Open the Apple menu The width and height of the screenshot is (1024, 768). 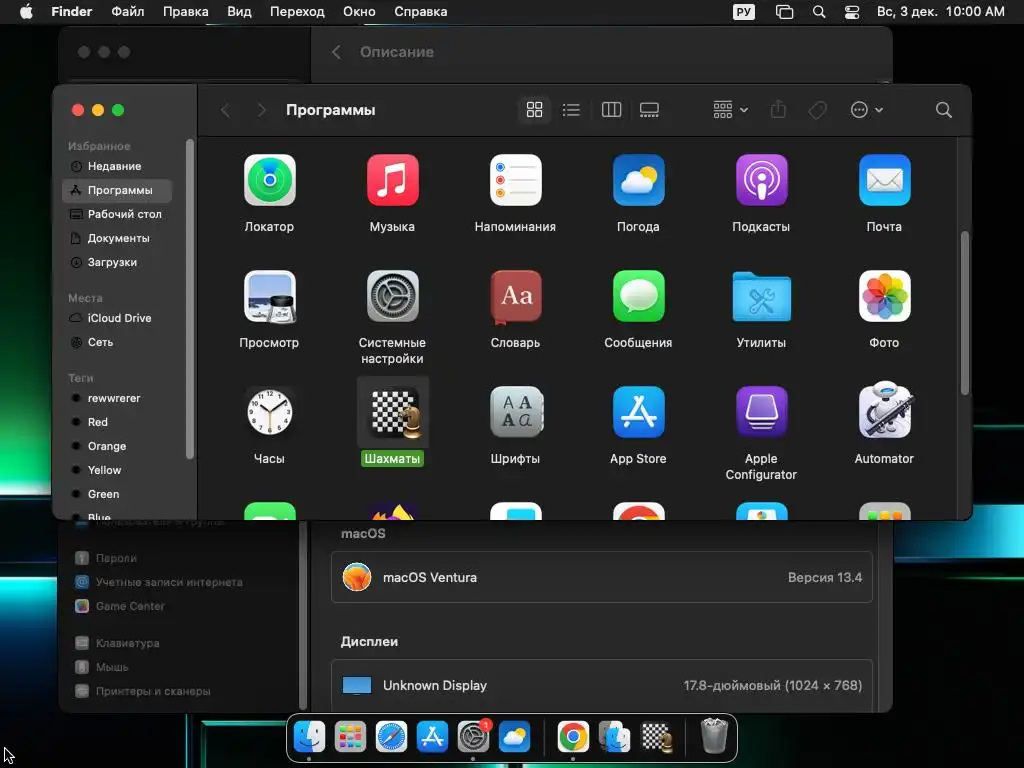click(x=26, y=12)
